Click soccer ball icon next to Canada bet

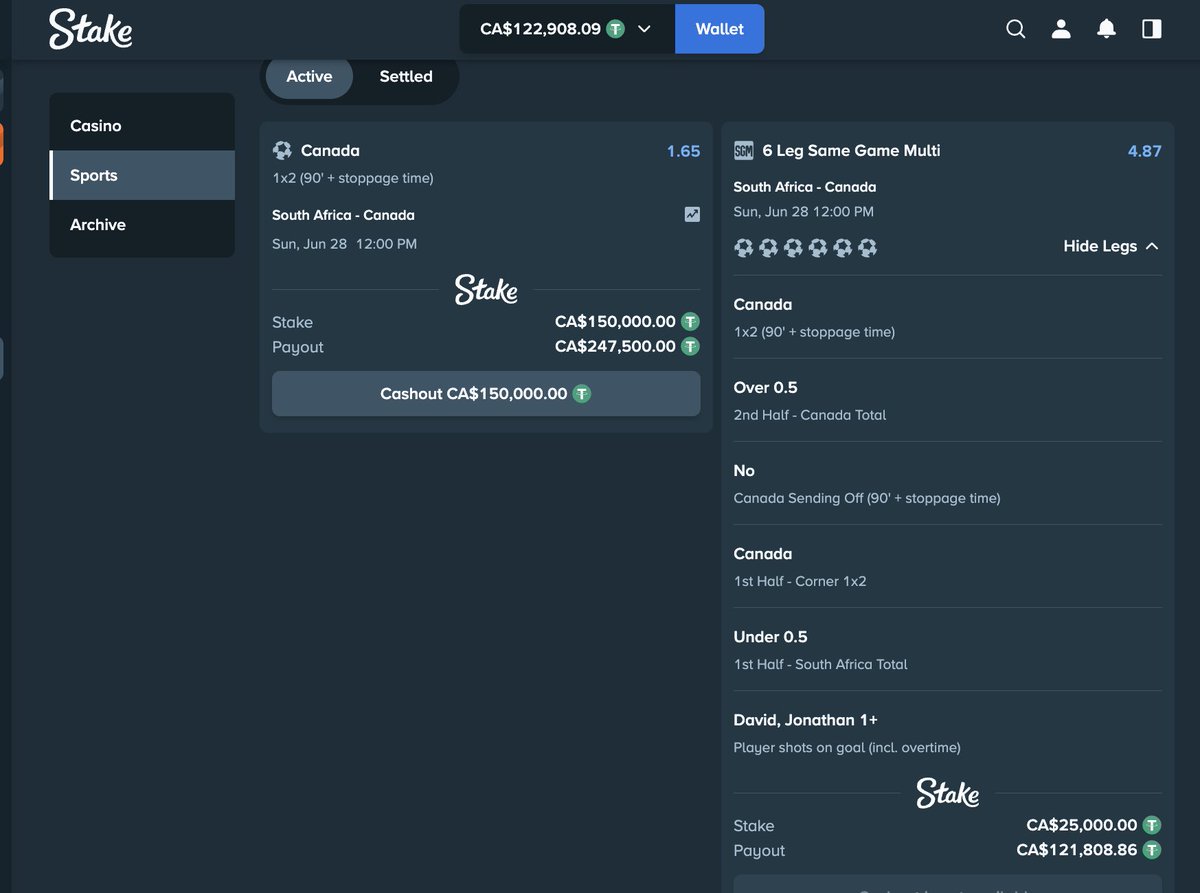(282, 151)
